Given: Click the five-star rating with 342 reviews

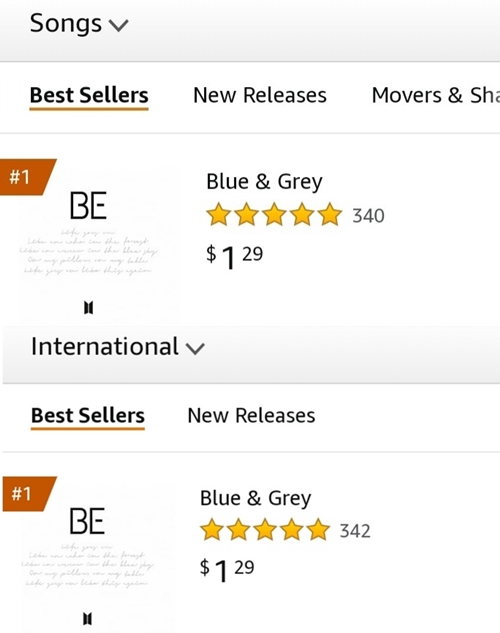Looking at the screenshot, I should (265, 530).
